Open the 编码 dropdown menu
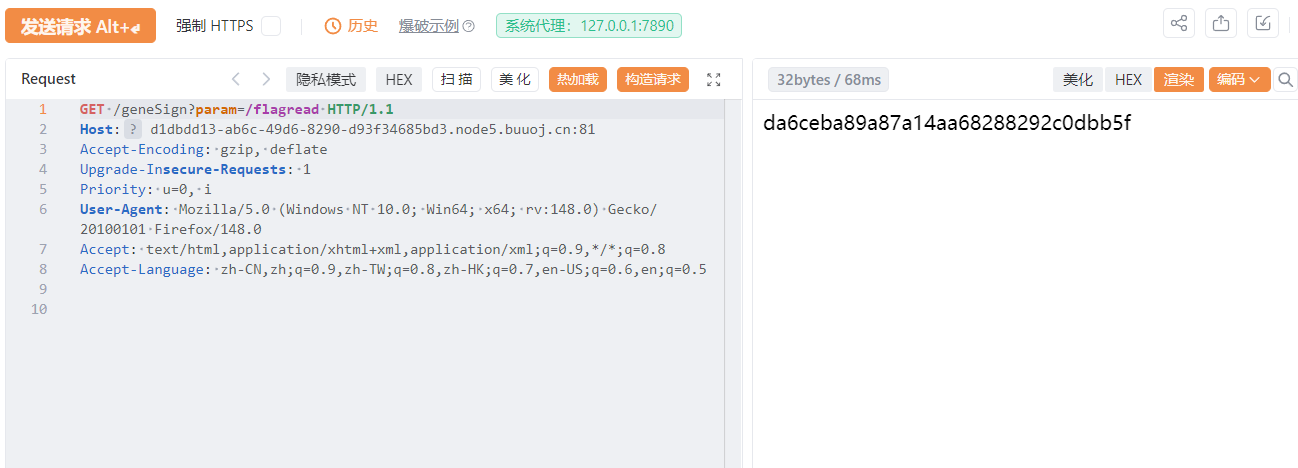 coord(1238,80)
